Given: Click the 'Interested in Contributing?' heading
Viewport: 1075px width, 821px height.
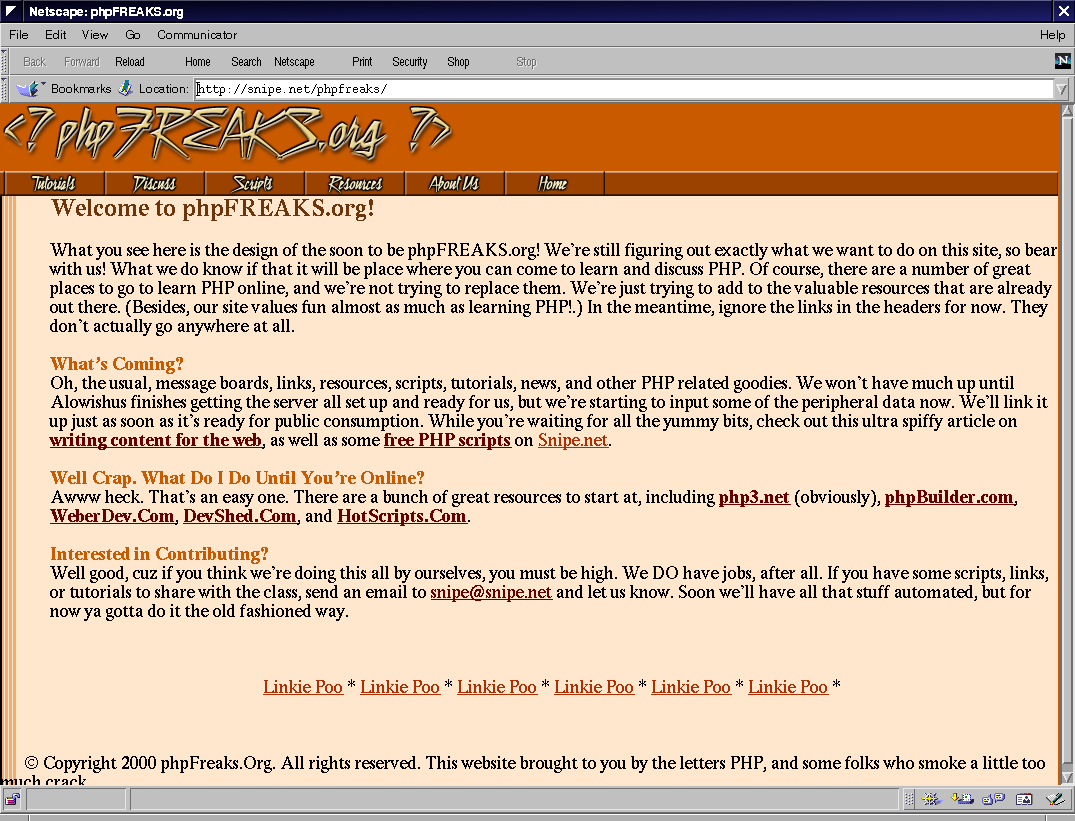Looking at the screenshot, I should tap(159, 554).
